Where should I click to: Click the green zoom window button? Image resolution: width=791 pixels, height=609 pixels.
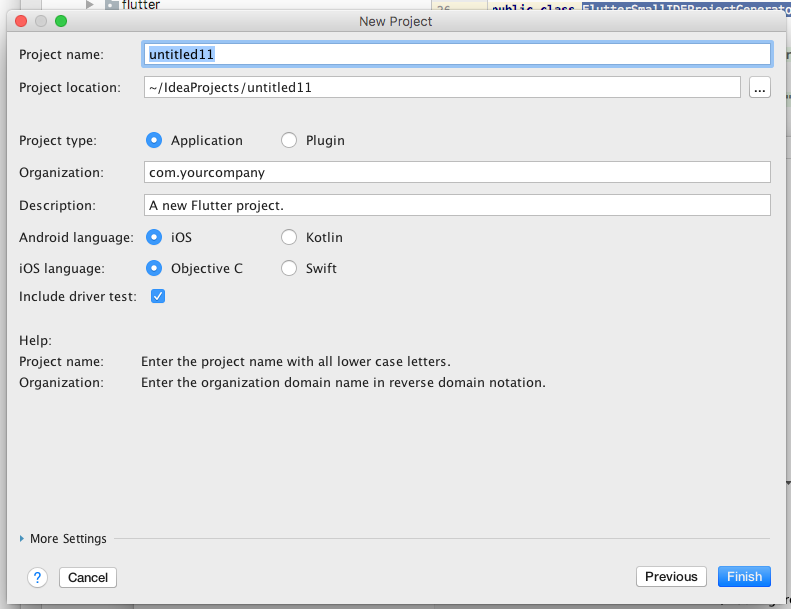[61, 21]
